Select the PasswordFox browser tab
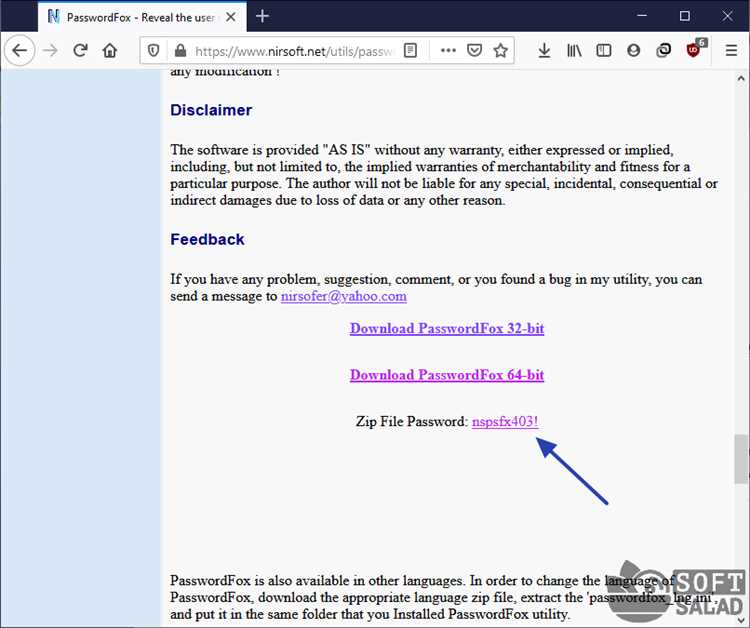The width and height of the screenshot is (750, 628). (x=142, y=17)
